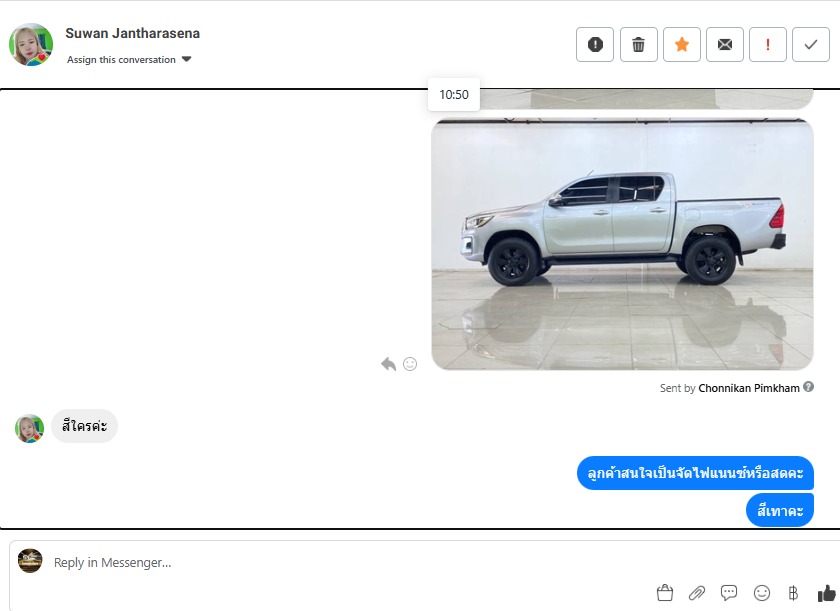Star the conversation as follow up
Viewport: 840px width, 611px height.
[x=681, y=44]
